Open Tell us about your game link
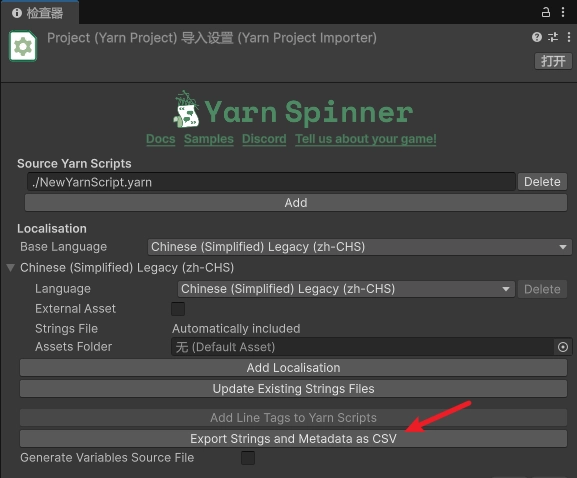Screen dimensions: 577x478 (366, 139)
